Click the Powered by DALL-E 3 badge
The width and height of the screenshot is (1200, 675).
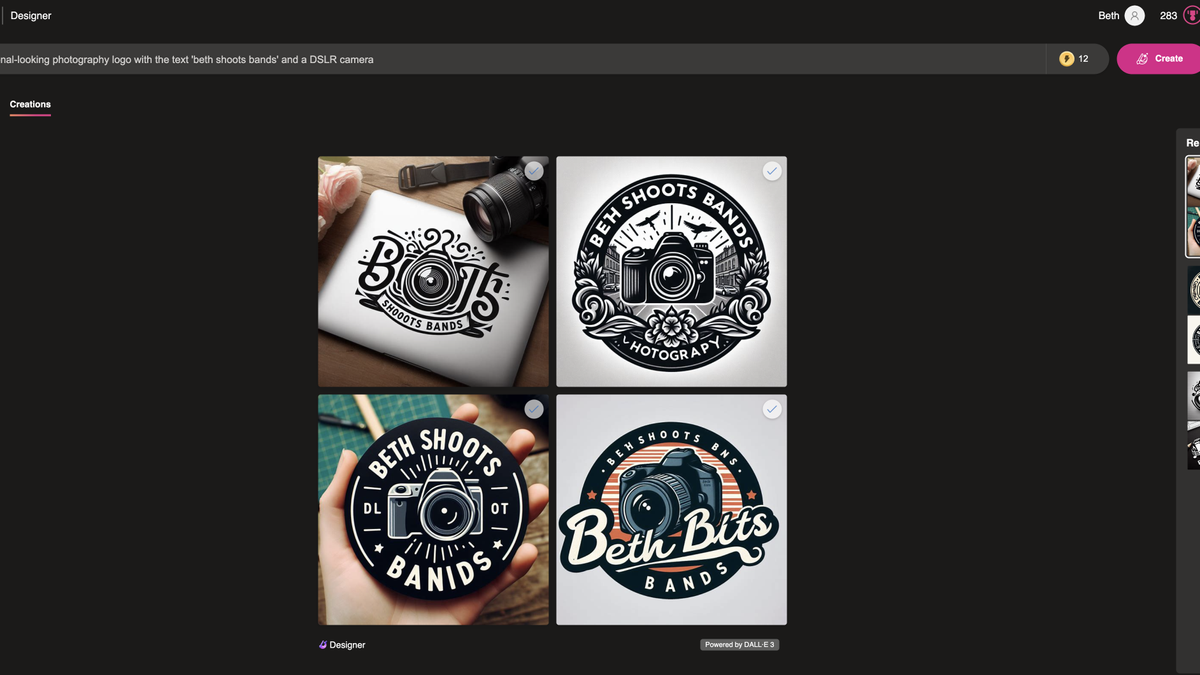pos(739,645)
